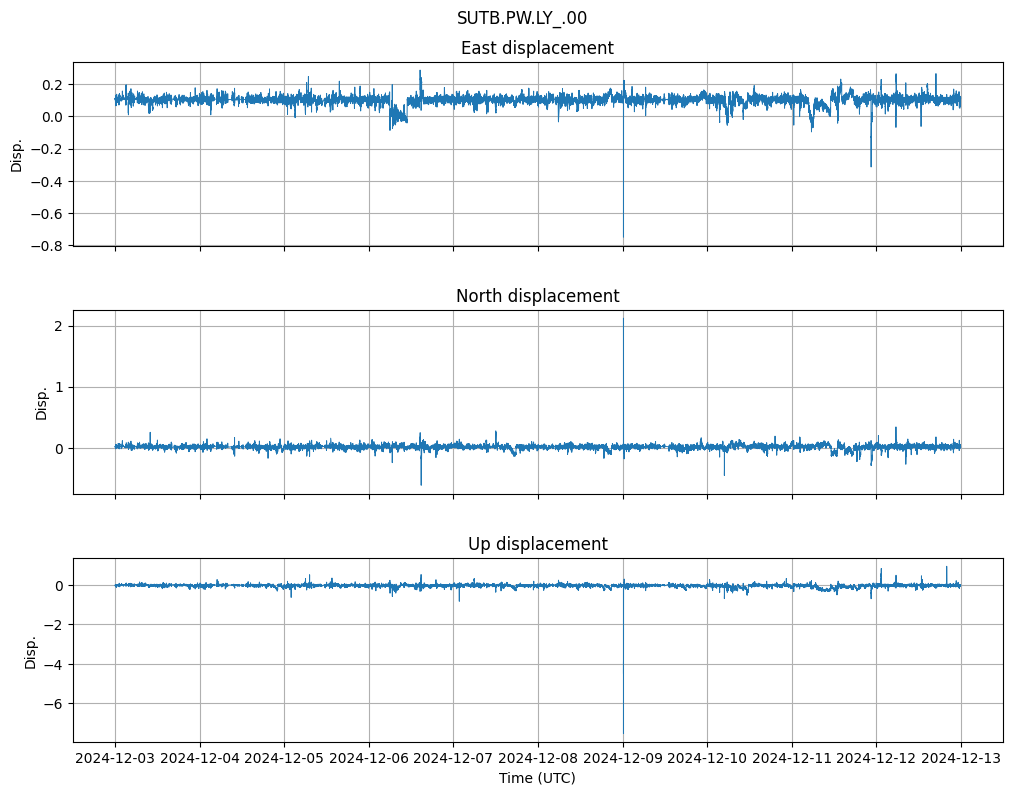This screenshot has height=795, width=1012.
Task: Click the Time (UTC) axis label
Action: (x=537, y=778)
